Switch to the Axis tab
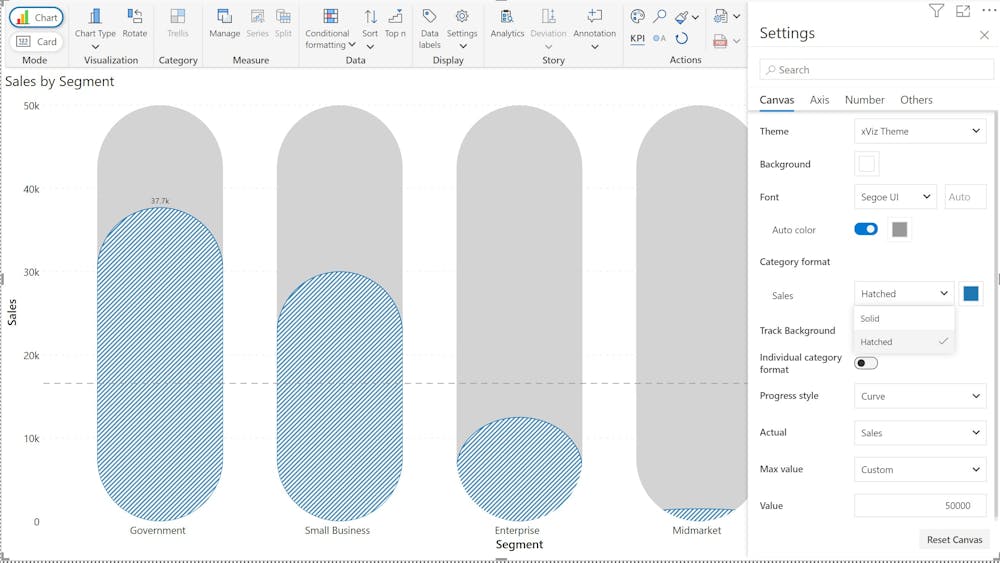Screen dimensions: 1000x563 [819, 100]
